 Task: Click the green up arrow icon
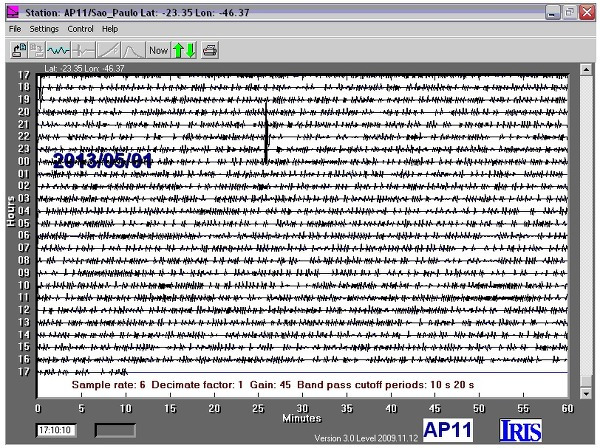[x=178, y=50]
